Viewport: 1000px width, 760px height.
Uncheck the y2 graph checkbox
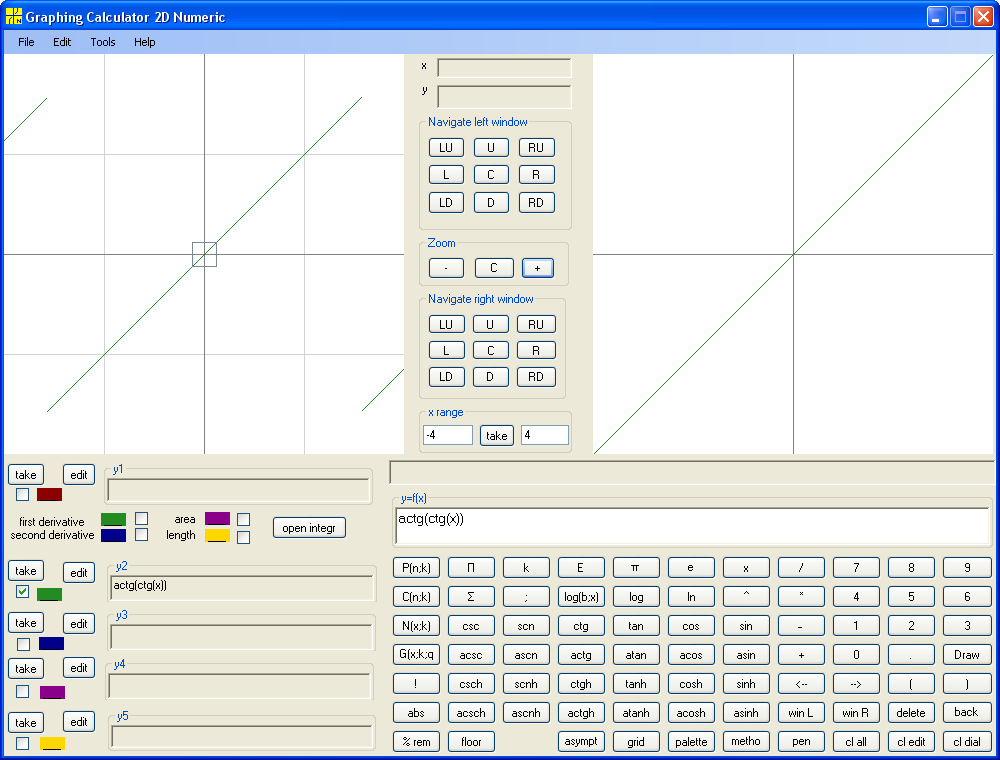(x=22, y=592)
